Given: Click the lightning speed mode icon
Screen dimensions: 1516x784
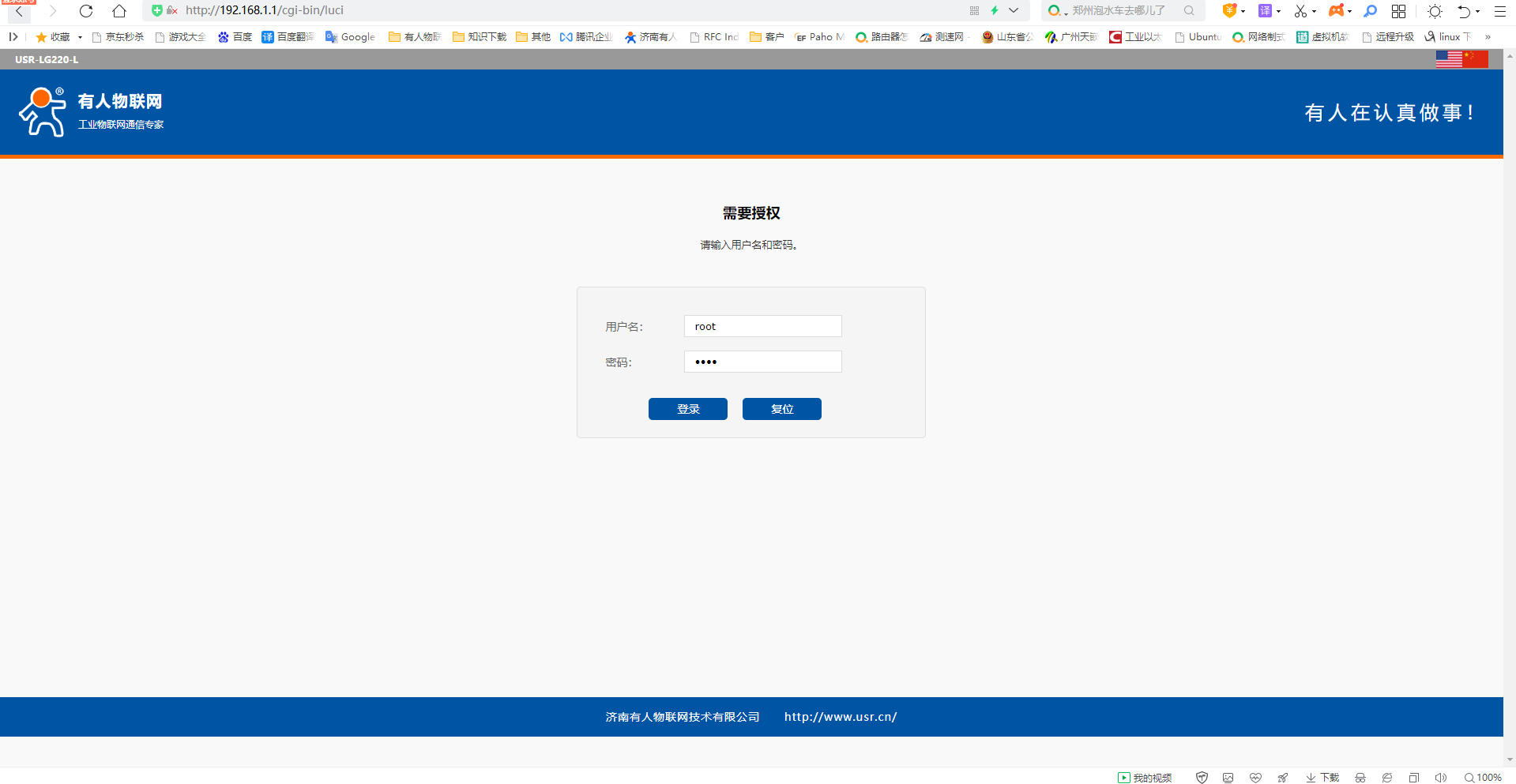Looking at the screenshot, I should click(x=995, y=11).
